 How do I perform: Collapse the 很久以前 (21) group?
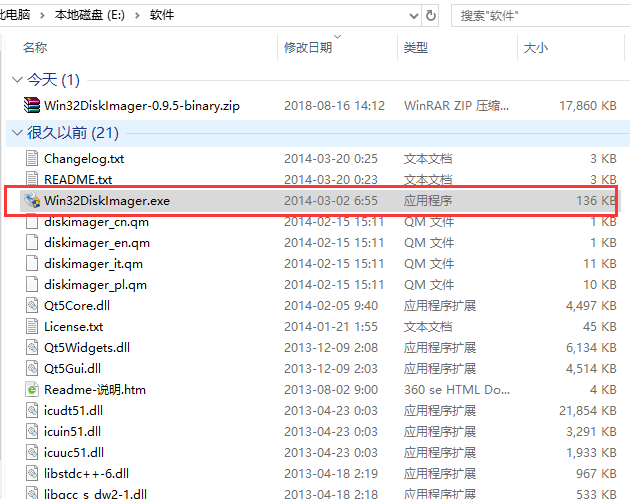pos(15,132)
